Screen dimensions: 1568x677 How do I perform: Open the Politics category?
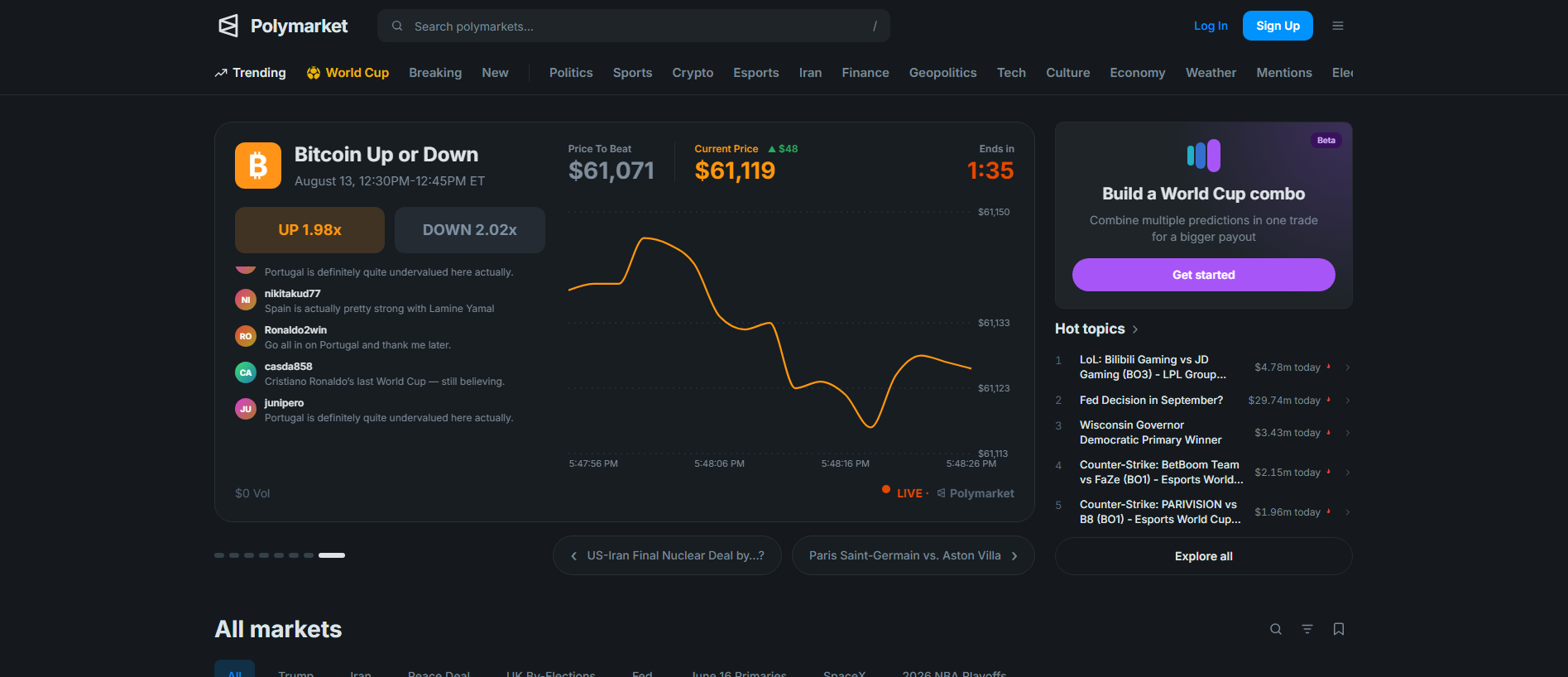click(x=571, y=73)
